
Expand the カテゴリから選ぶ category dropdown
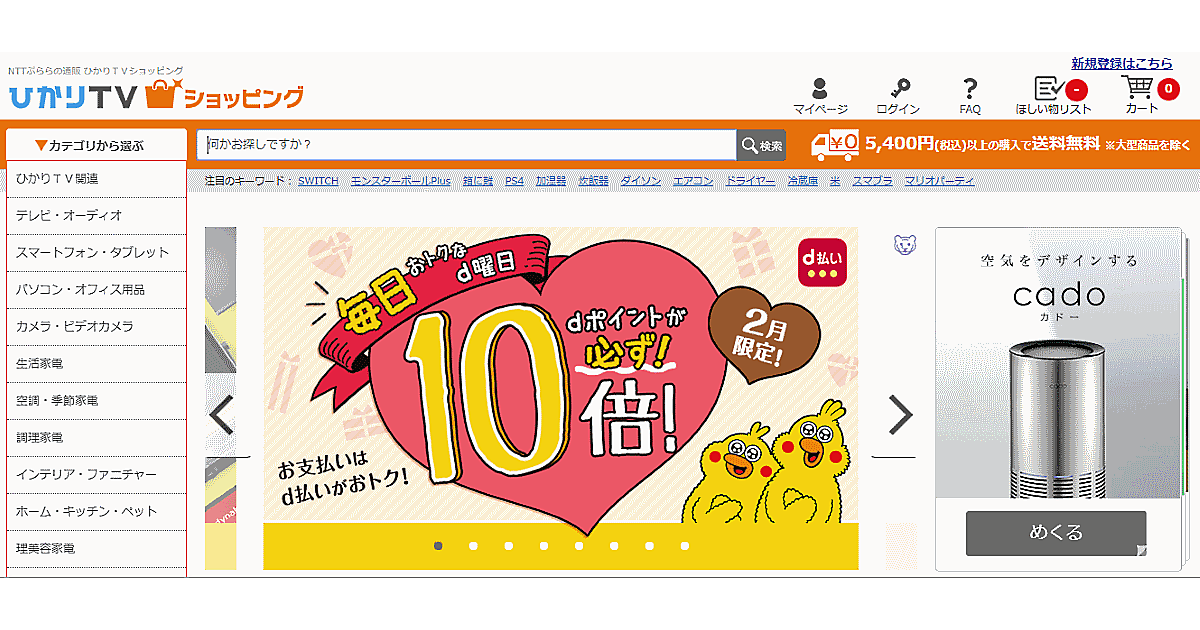(96, 145)
